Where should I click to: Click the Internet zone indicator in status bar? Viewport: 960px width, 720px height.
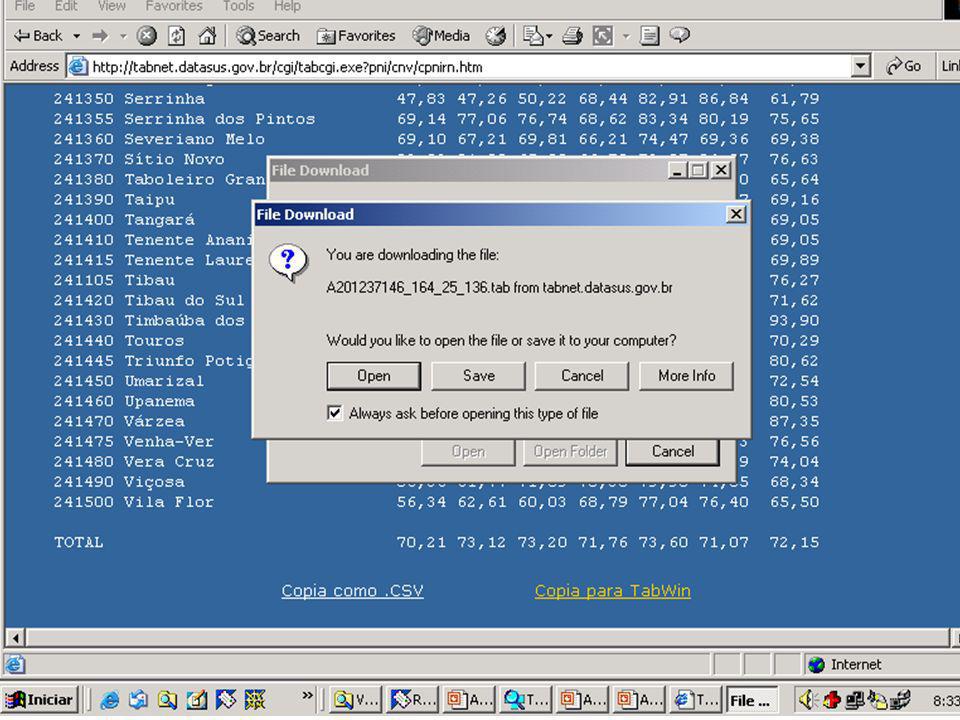click(x=845, y=665)
